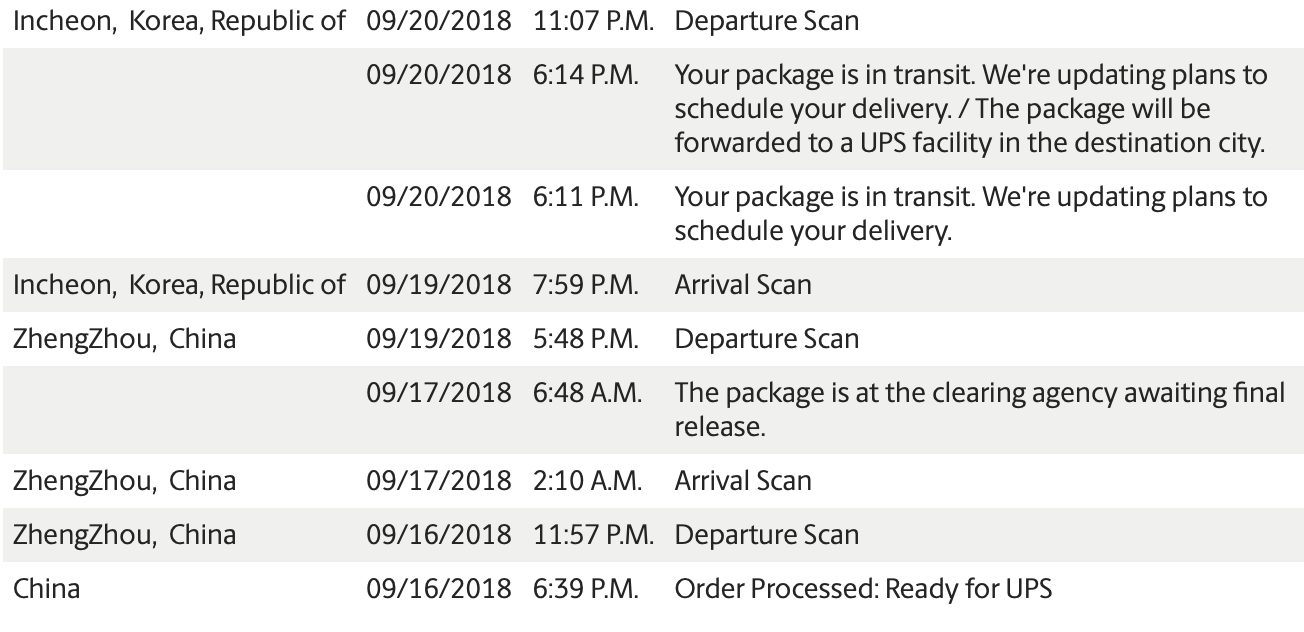Select the Incheon location on the 09/19/2018 row

click(179, 285)
